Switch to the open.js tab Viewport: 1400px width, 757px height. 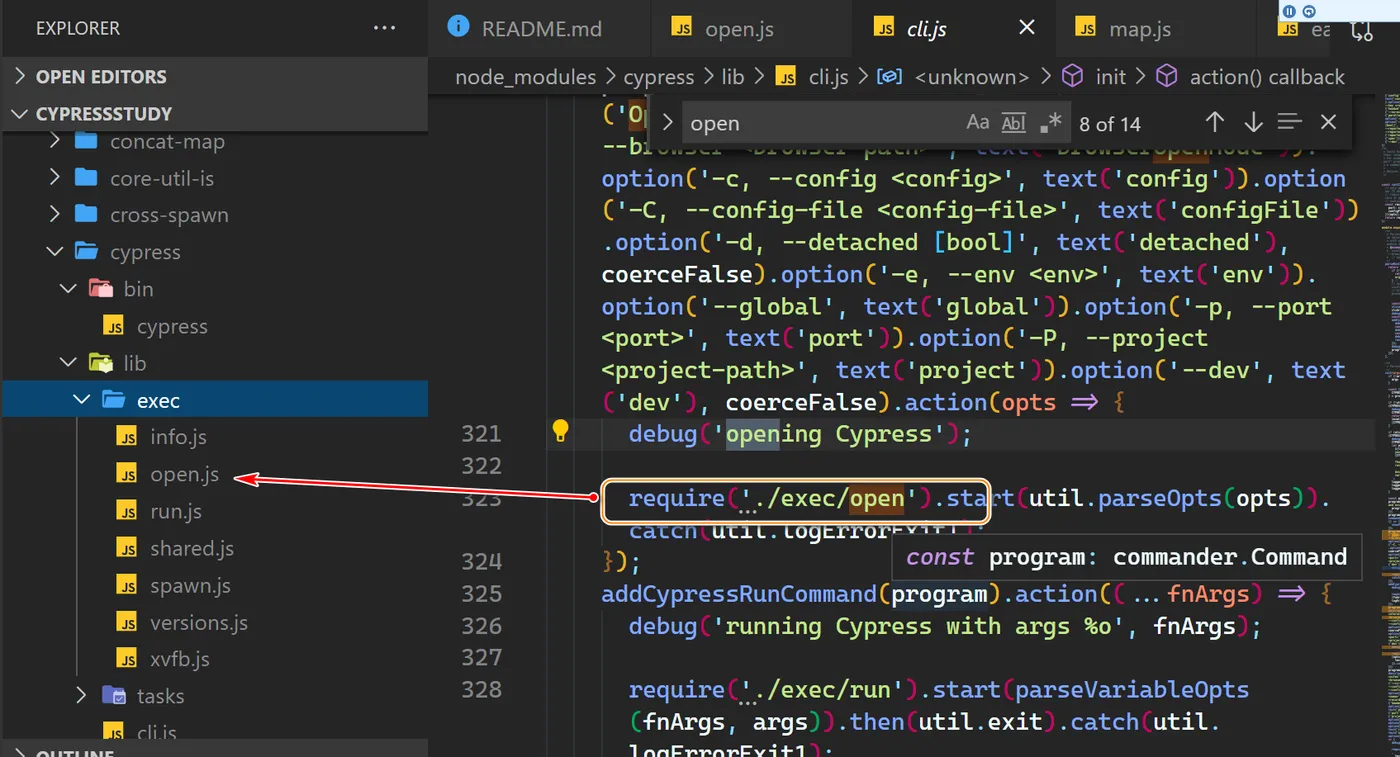(739, 28)
